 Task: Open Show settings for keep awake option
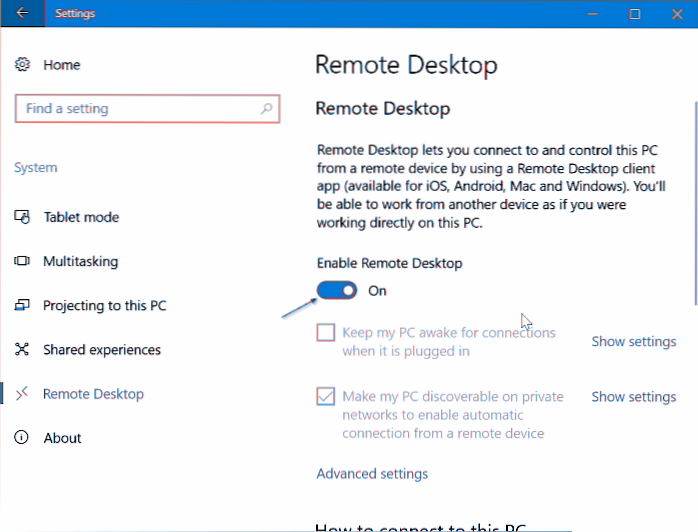[x=633, y=342]
